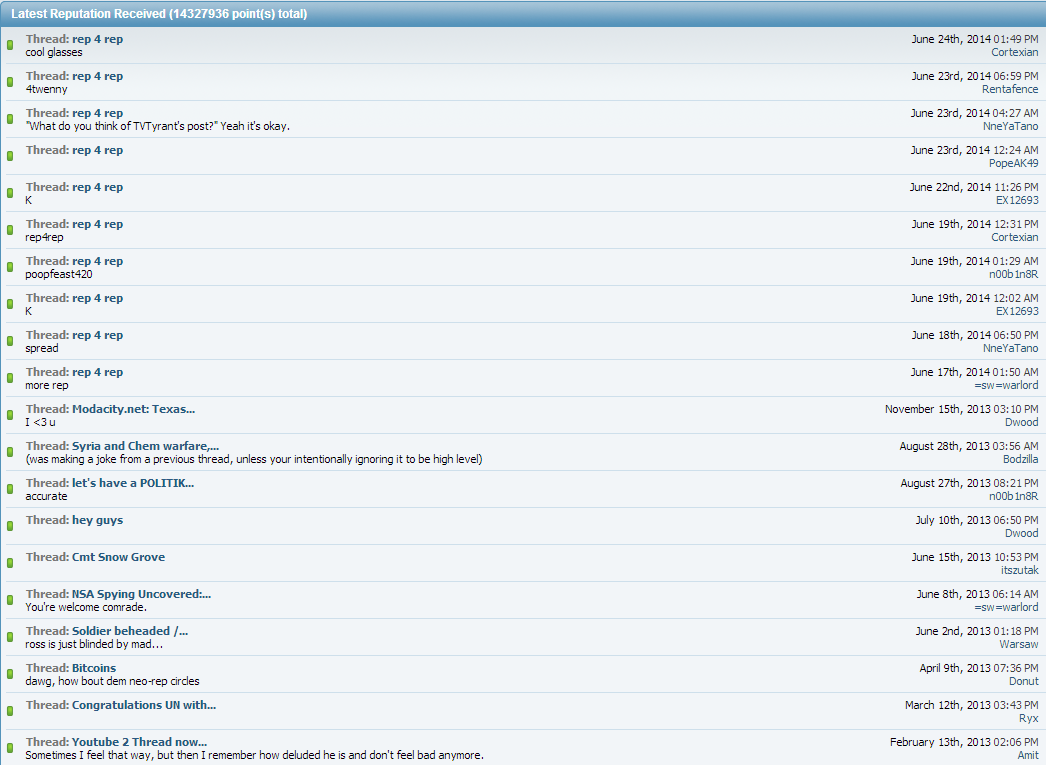Click green icon next to Syria and Chem warfare
Image resolution: width=1046 pixels, height=765 pixels.
point(10,452)
